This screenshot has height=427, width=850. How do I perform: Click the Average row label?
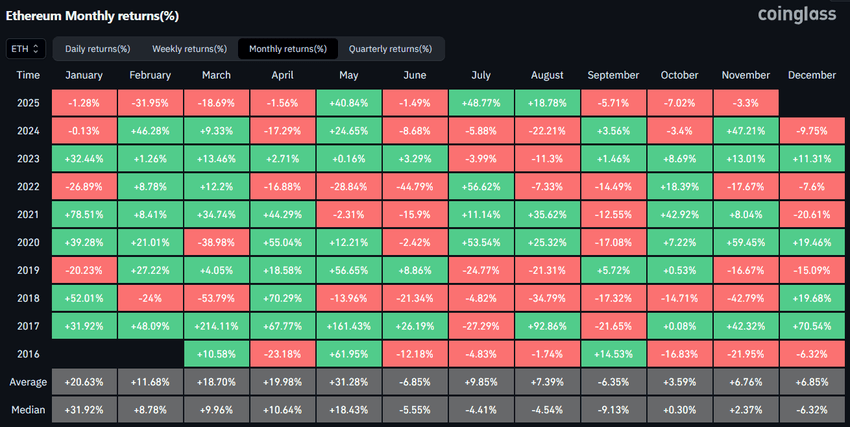pyautogui.click(x=28, y=382)
